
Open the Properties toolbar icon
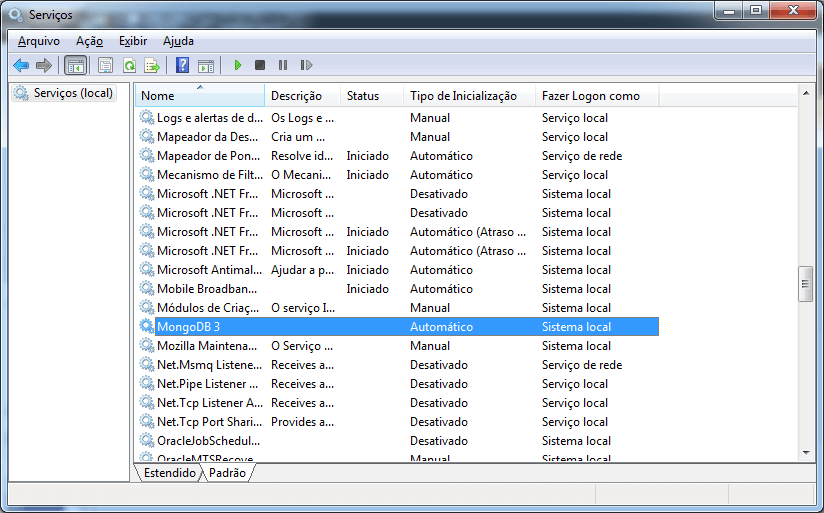pyautogui.click(x=105, y=66)
